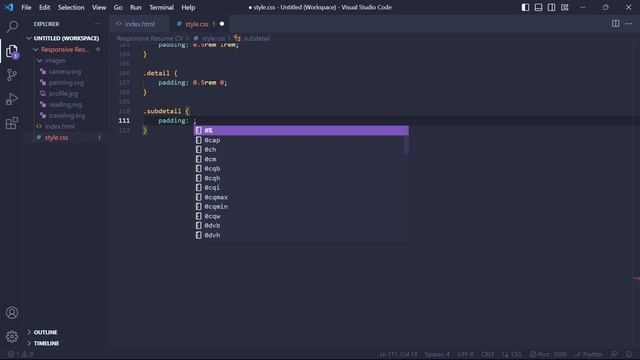This screenshot has height=360, width=640.
Task: Open traveling.svg in explorer
Action: coord(67,116)
